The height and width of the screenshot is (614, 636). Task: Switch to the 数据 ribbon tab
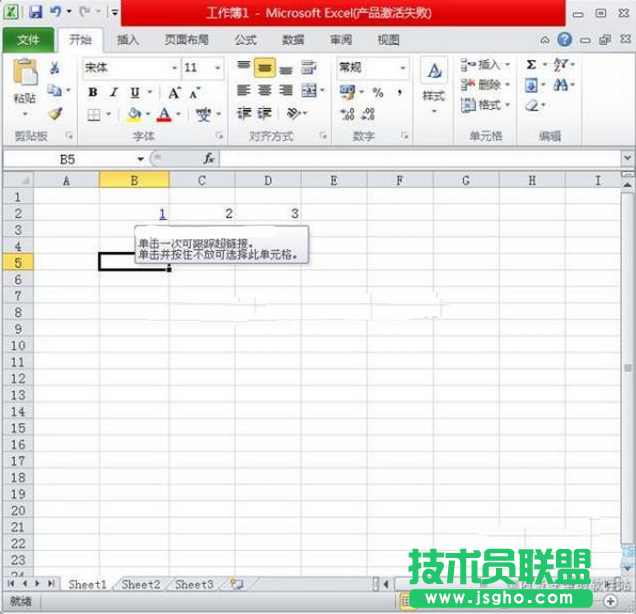(293, 40)
